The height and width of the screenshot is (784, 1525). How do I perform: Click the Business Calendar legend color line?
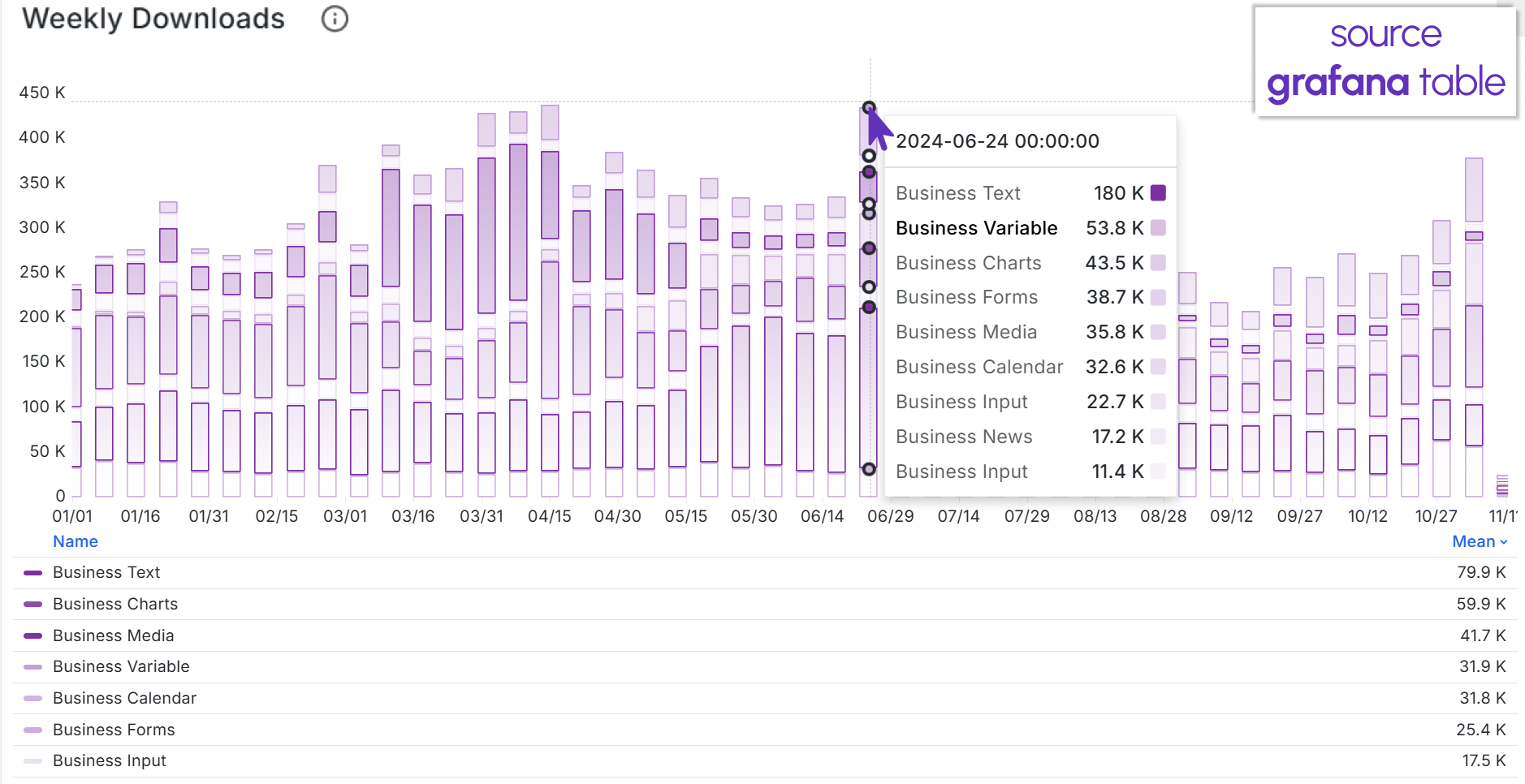[x=33, y=698]
